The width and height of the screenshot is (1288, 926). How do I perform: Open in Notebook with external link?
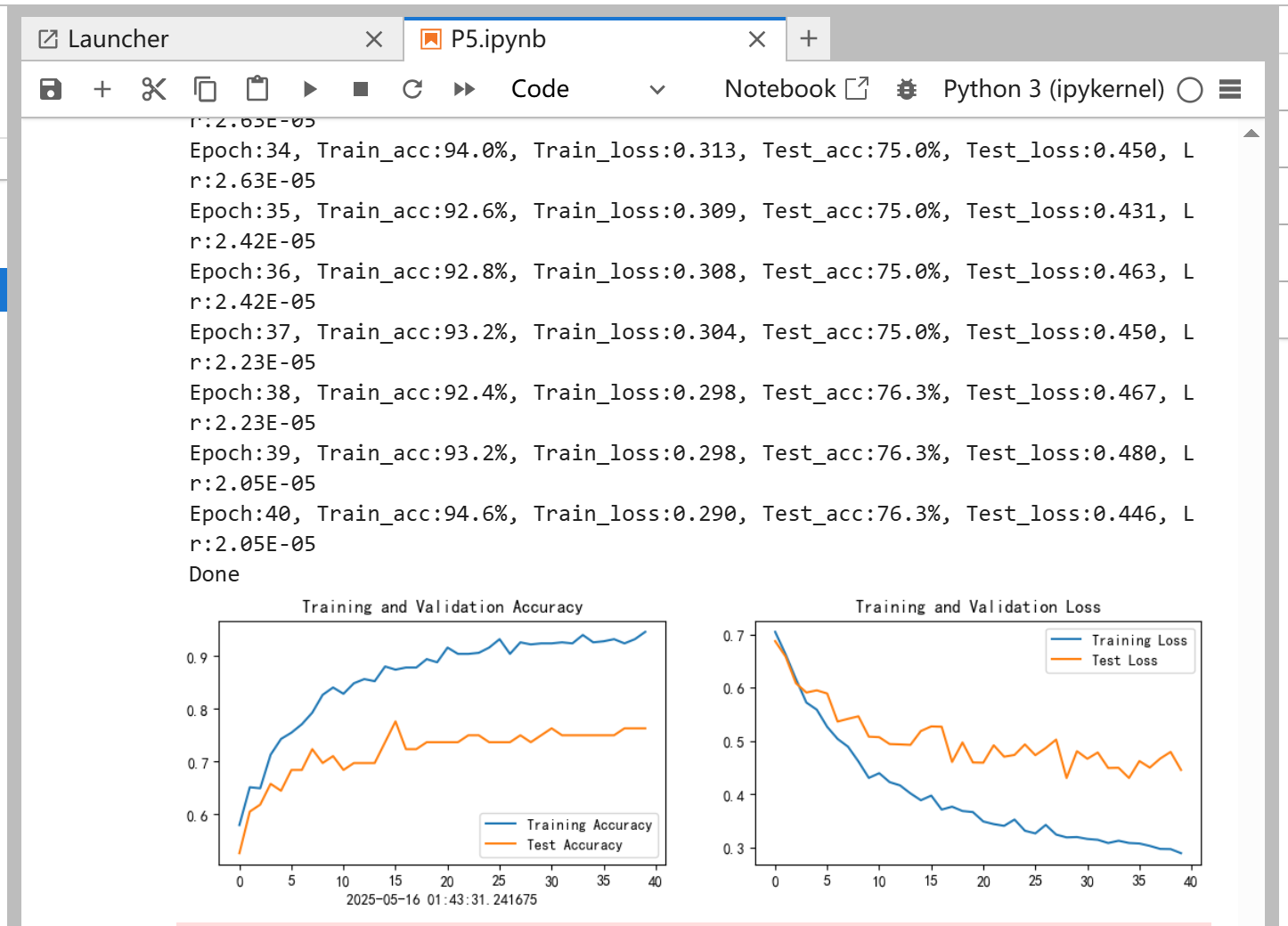tap(796, 89)
